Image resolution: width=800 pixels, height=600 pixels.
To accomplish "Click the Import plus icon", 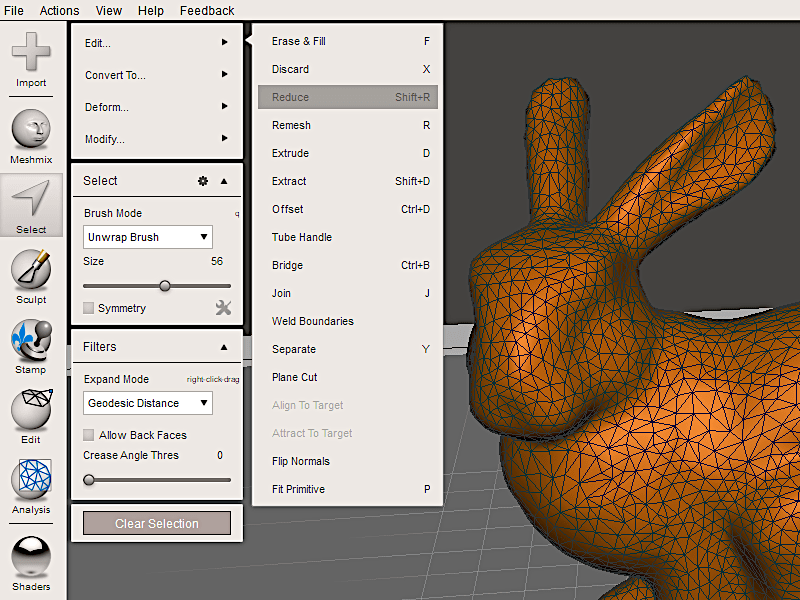I will pos(31,51).
